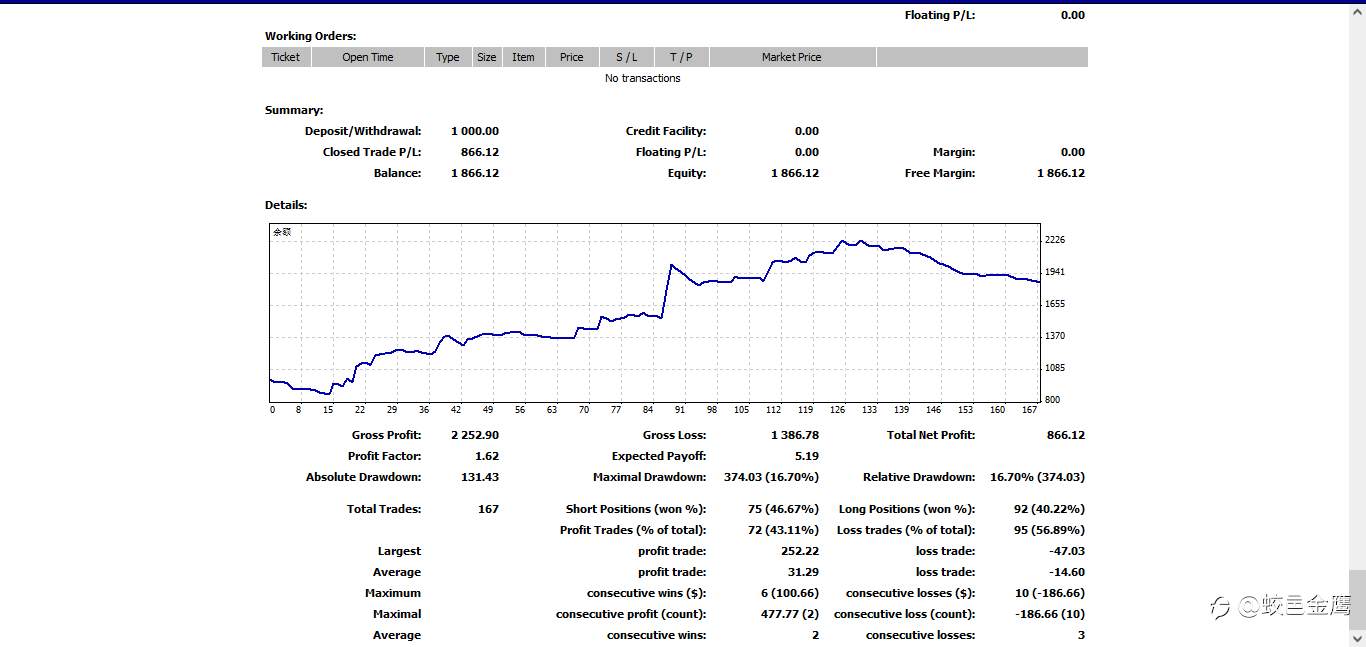Click the balance curve chart

[x=655, y=312]
